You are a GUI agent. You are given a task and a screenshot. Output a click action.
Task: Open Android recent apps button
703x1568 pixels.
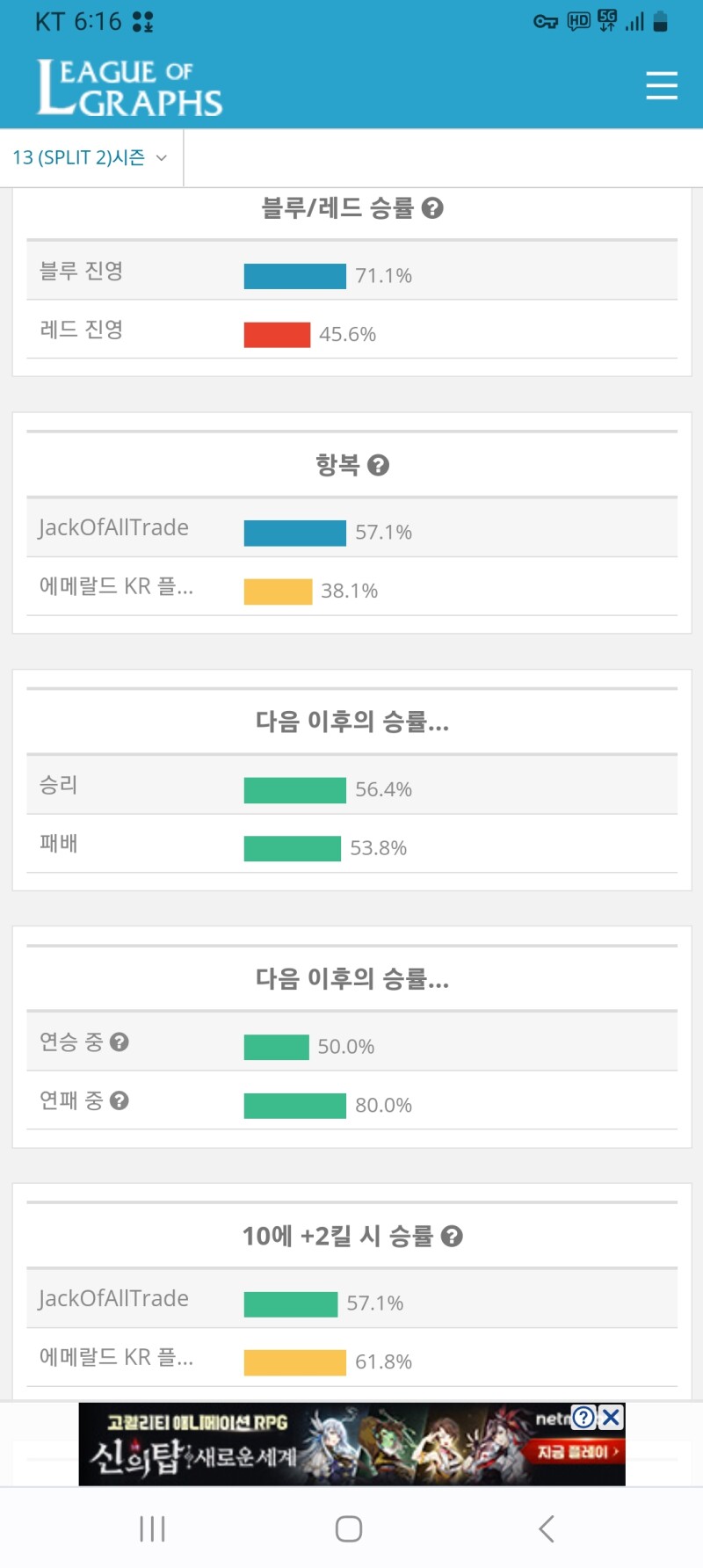152,1528
